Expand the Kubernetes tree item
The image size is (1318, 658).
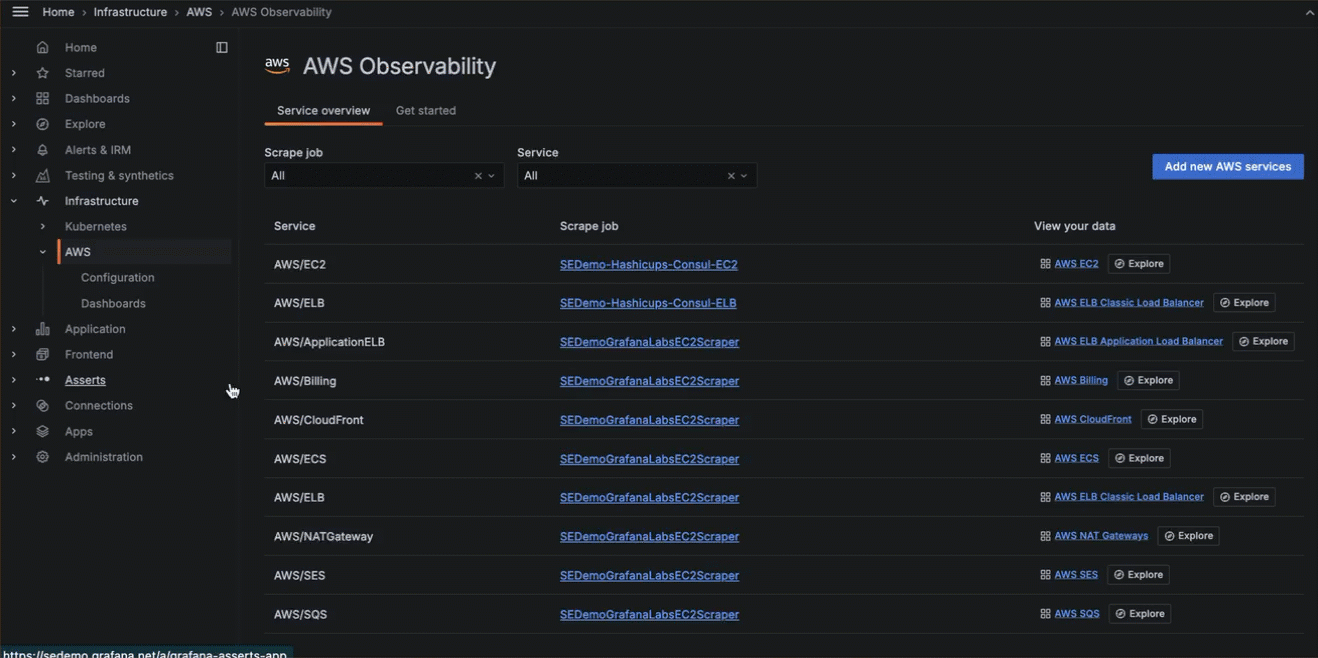click(42, 227)
